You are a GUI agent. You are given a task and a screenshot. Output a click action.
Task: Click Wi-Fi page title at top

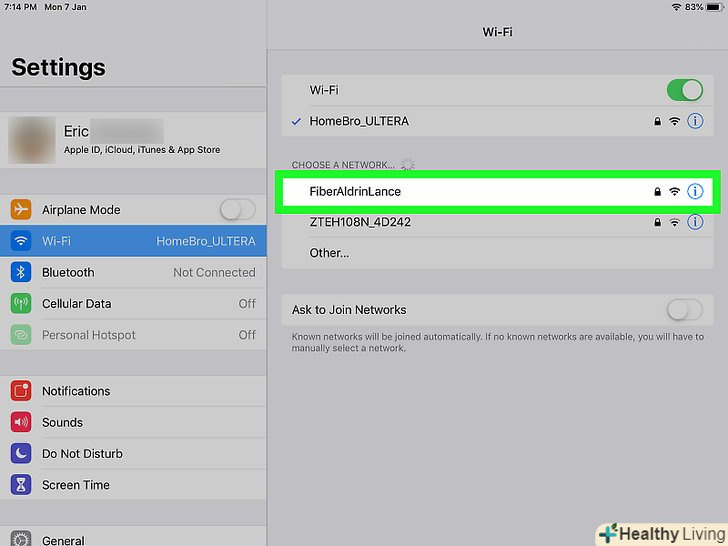497,32
